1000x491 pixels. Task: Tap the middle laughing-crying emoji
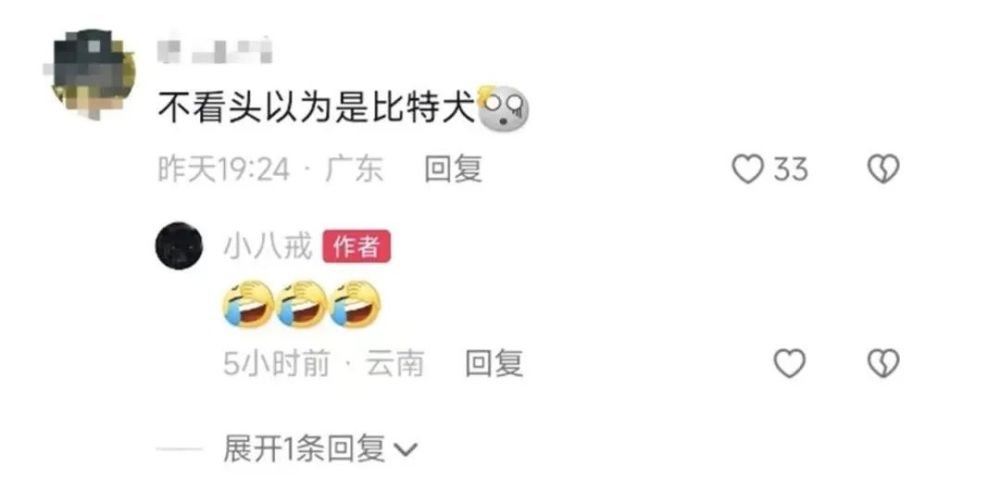point(302,304)
